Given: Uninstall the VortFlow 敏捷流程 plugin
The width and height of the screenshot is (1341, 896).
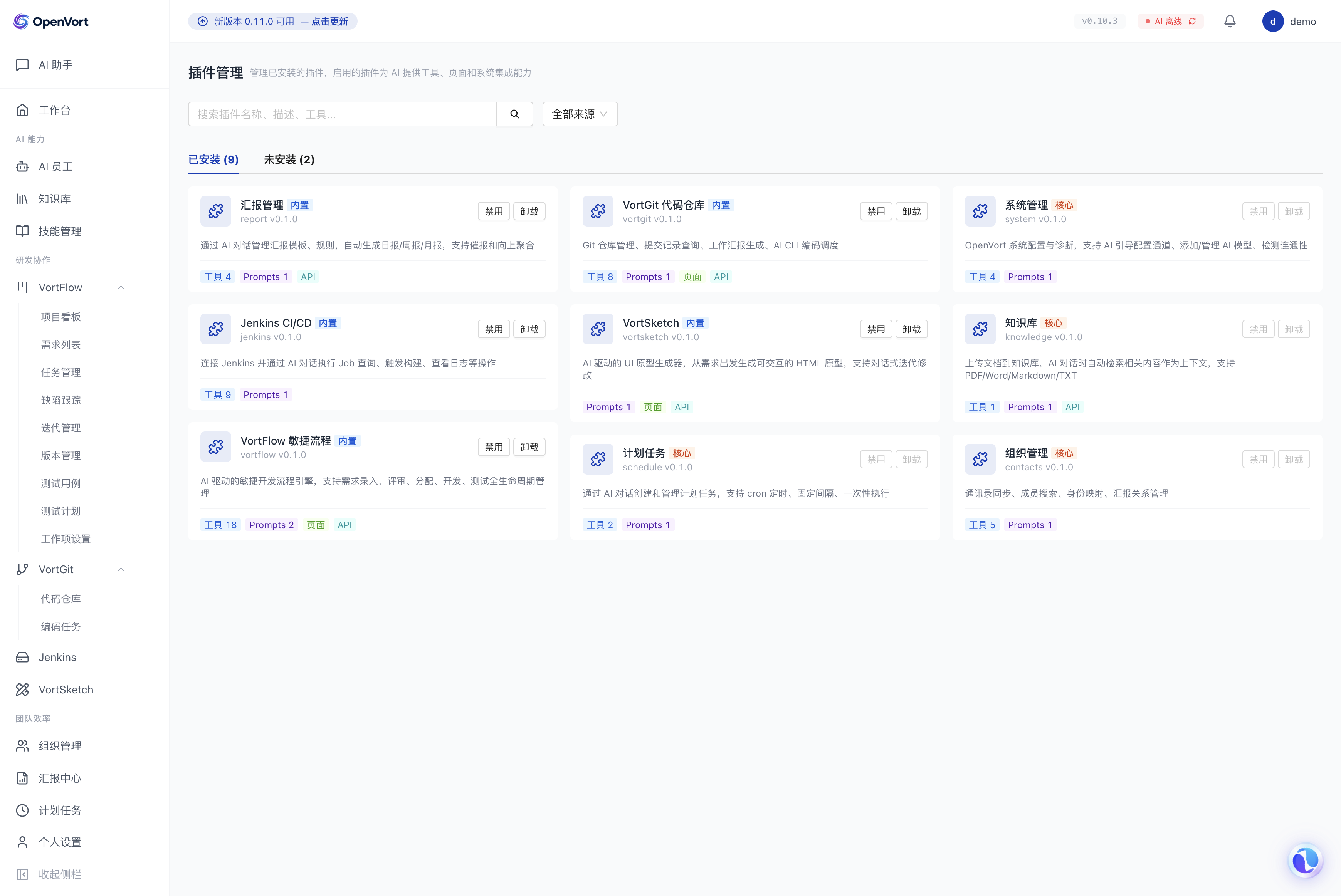Looking at the screenshot, I should (x=529, y=447).
